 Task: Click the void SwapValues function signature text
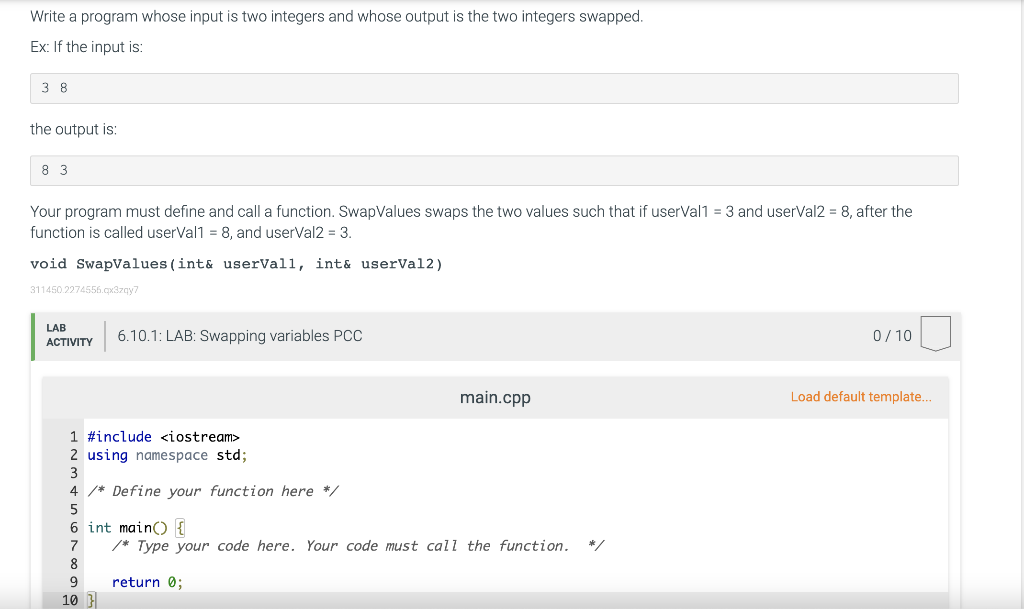pyautogui.click(x=236, y=264)
